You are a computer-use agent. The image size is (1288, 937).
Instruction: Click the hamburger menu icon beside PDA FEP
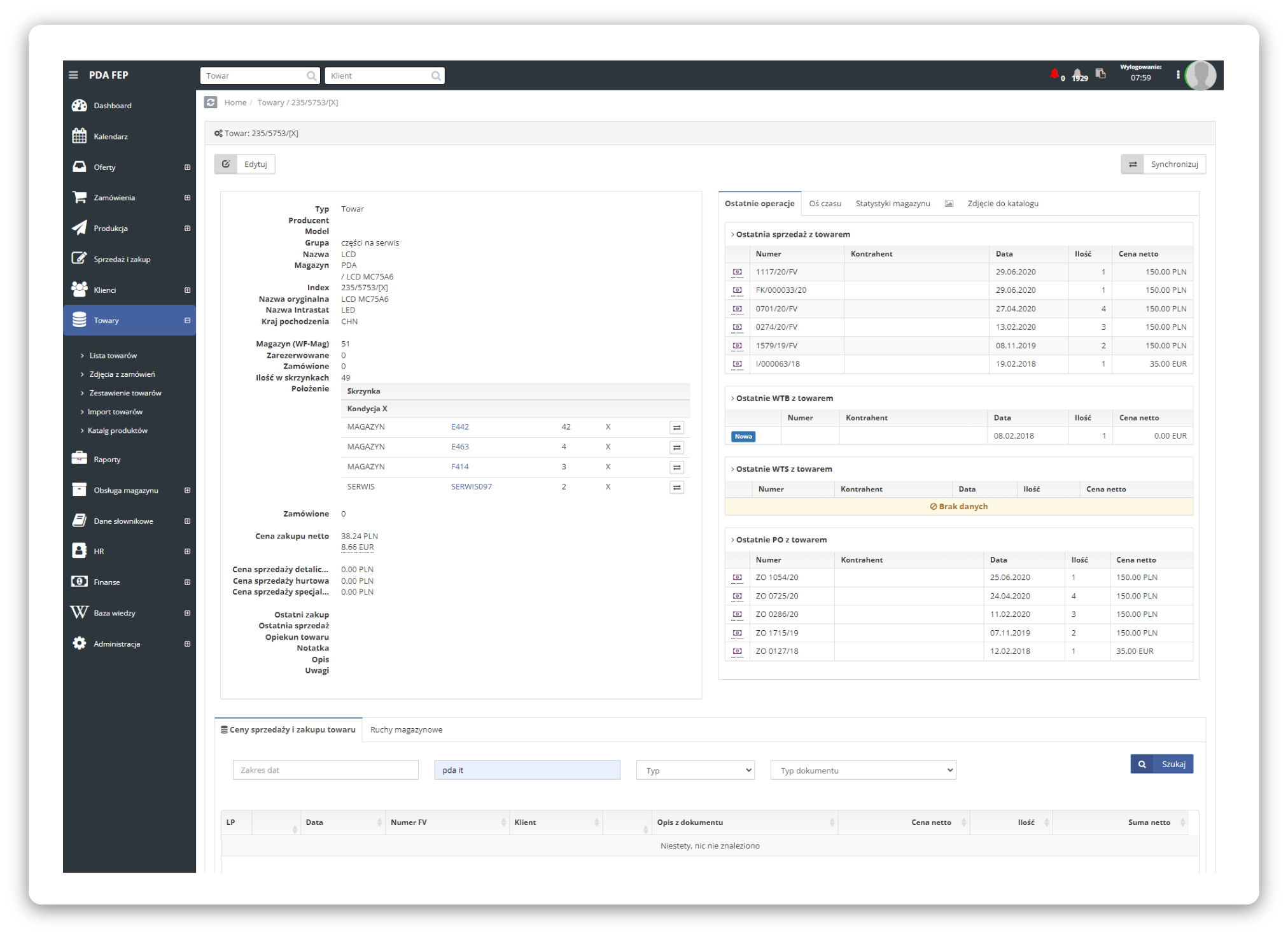[x=74, y=75]
